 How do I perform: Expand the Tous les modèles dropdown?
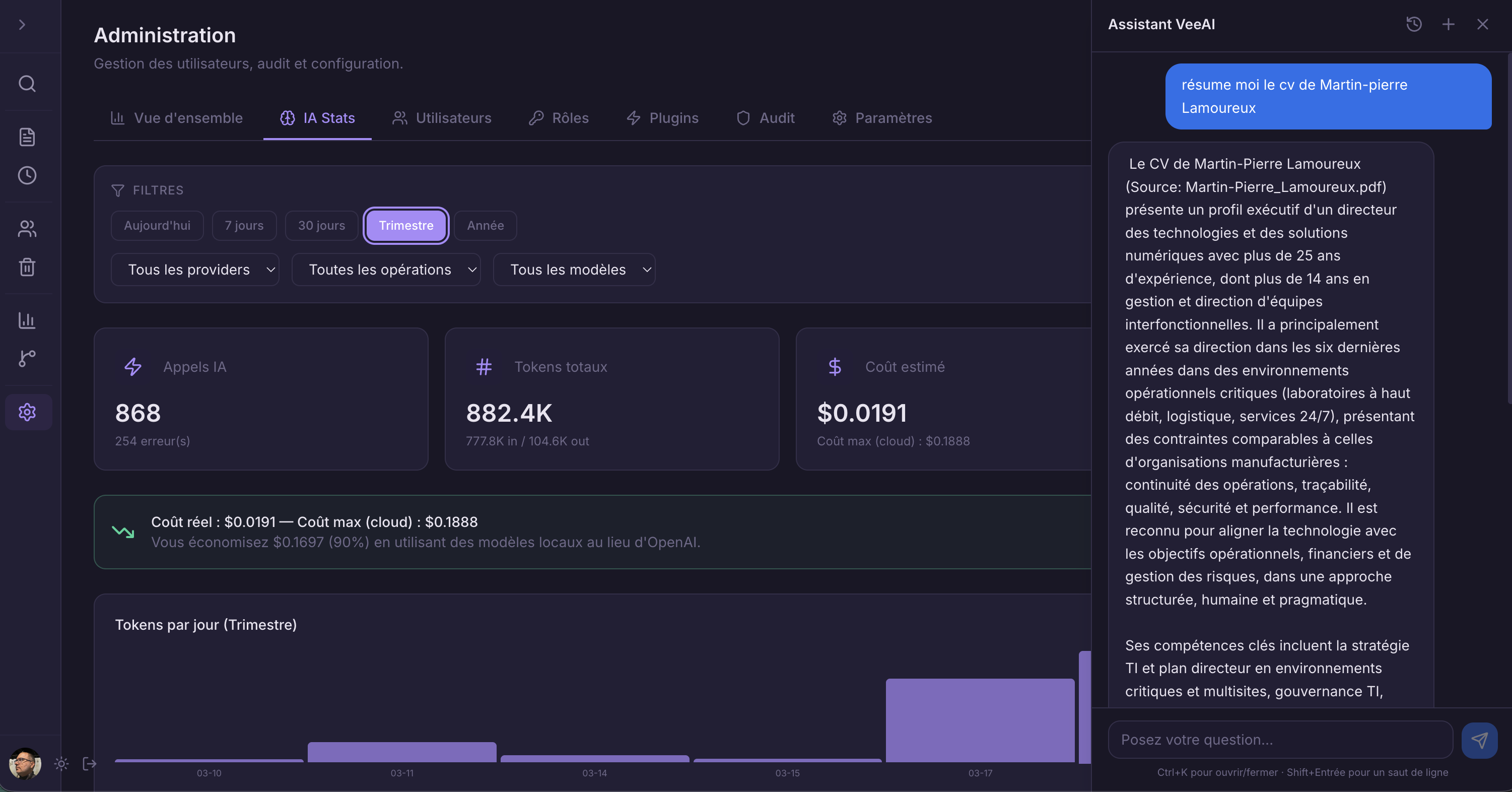click(x=574, y=270)
